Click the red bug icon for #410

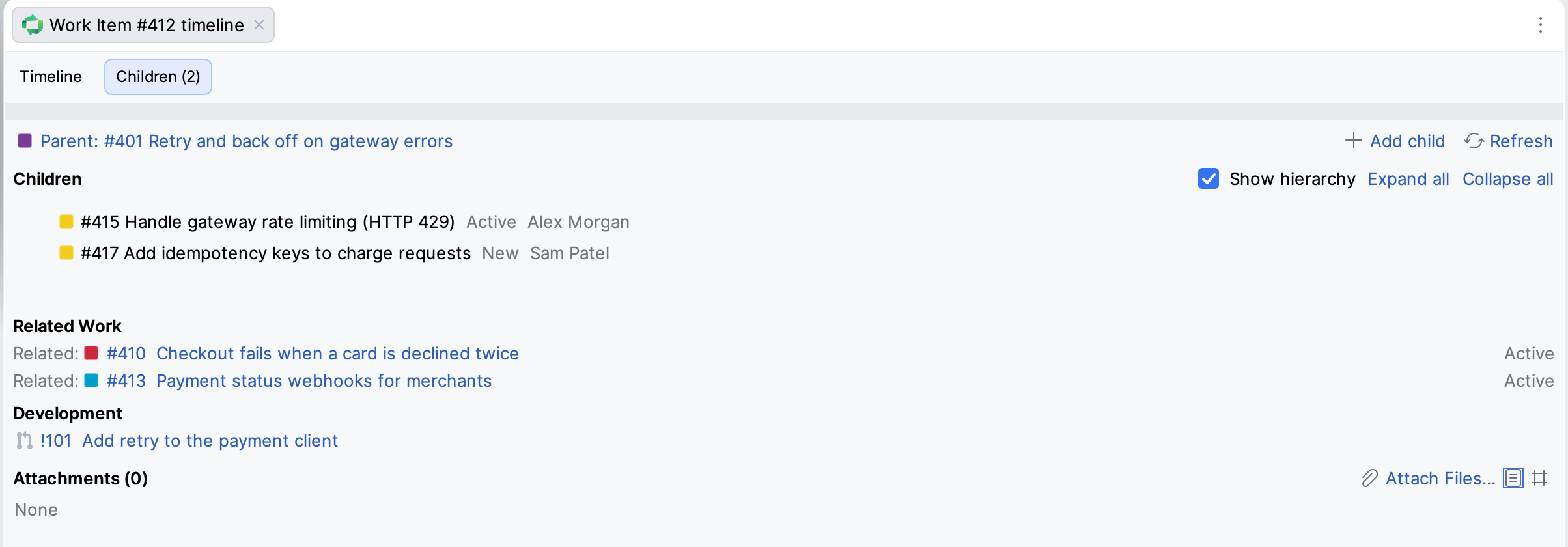point(91,353)
